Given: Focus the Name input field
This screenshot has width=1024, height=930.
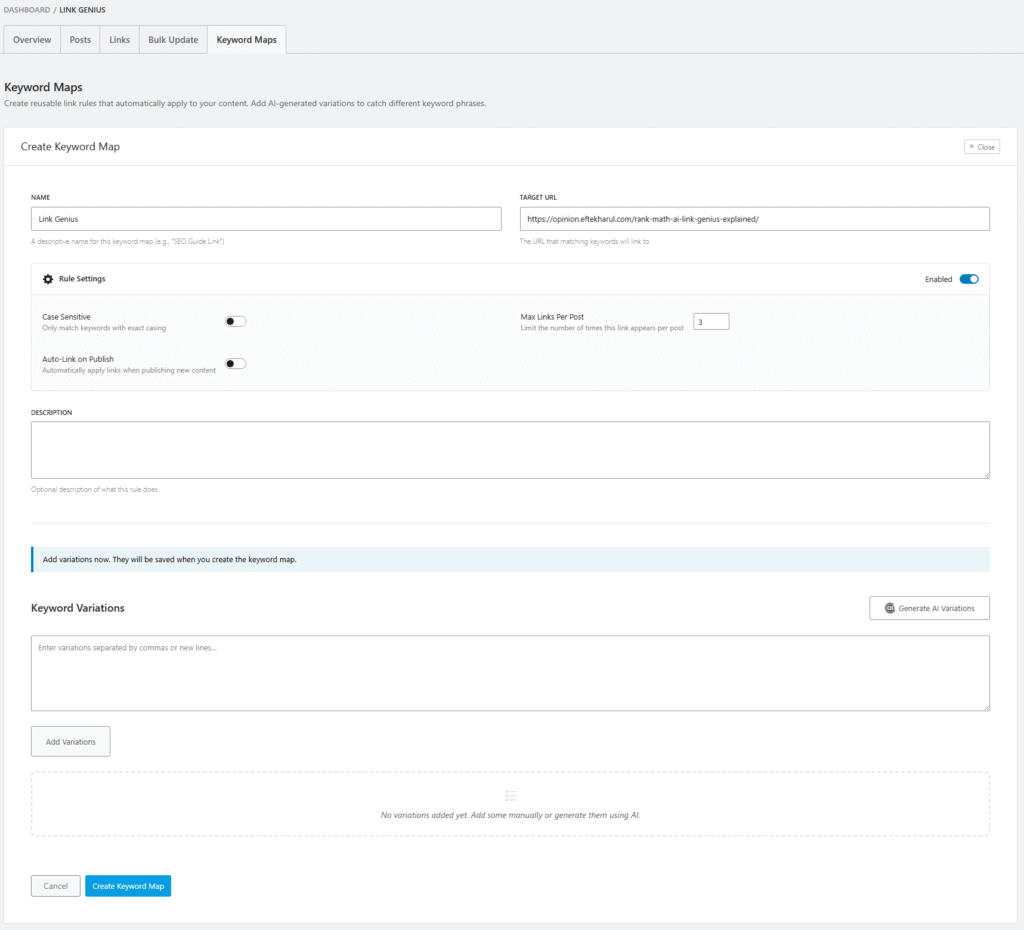Looking at the screenshot, I should 266,219.
